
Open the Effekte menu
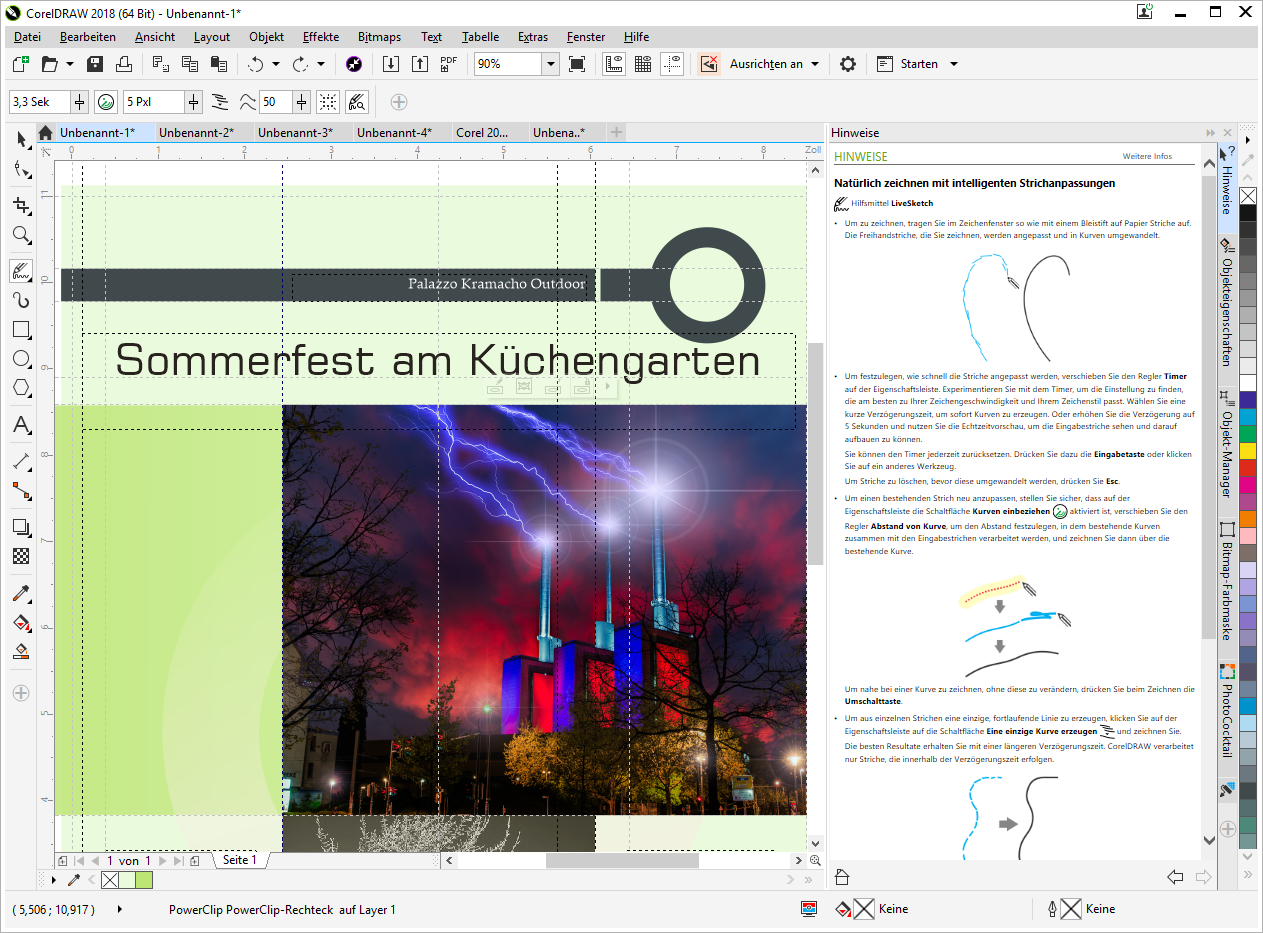[320, 37]
